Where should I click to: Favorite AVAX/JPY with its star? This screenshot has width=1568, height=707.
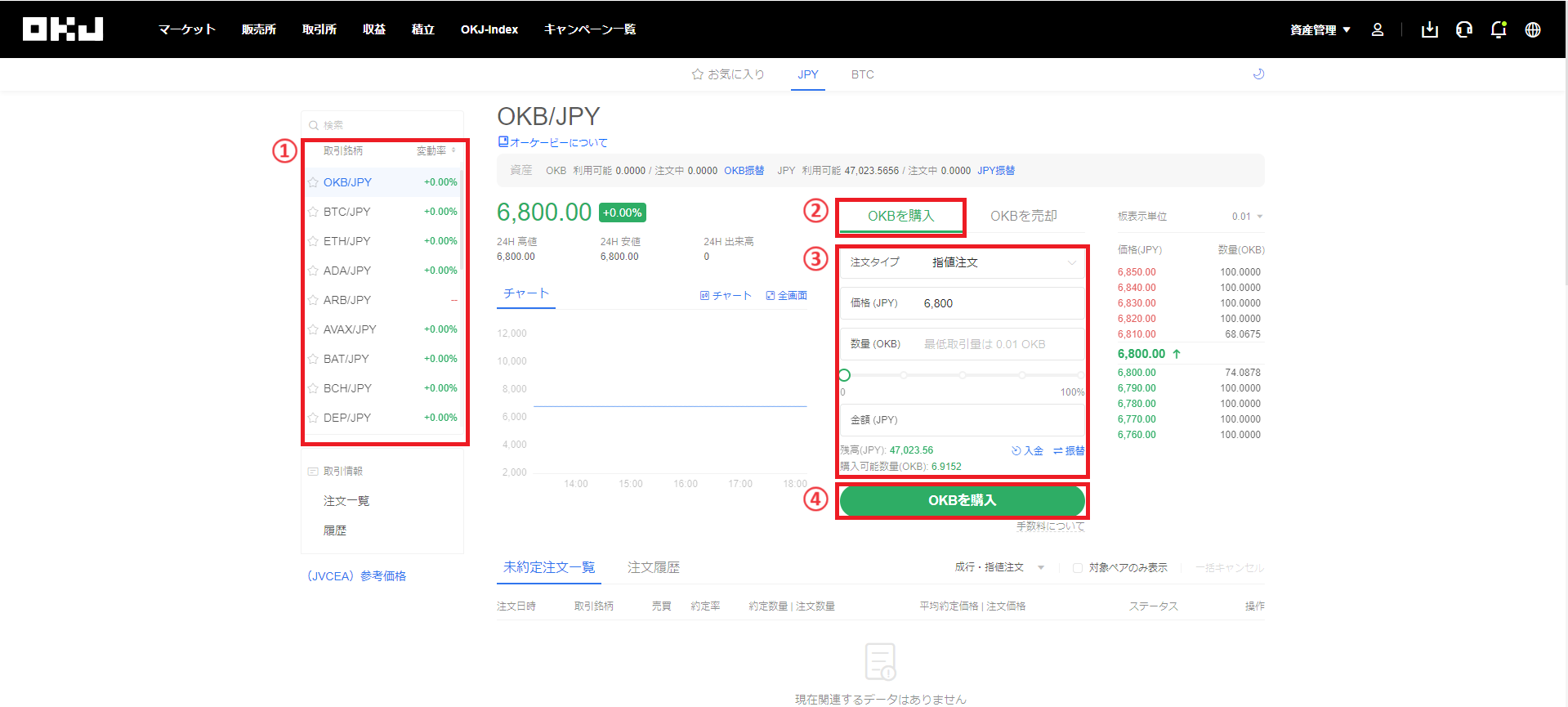pyautogui.click(x=313, y=329)
